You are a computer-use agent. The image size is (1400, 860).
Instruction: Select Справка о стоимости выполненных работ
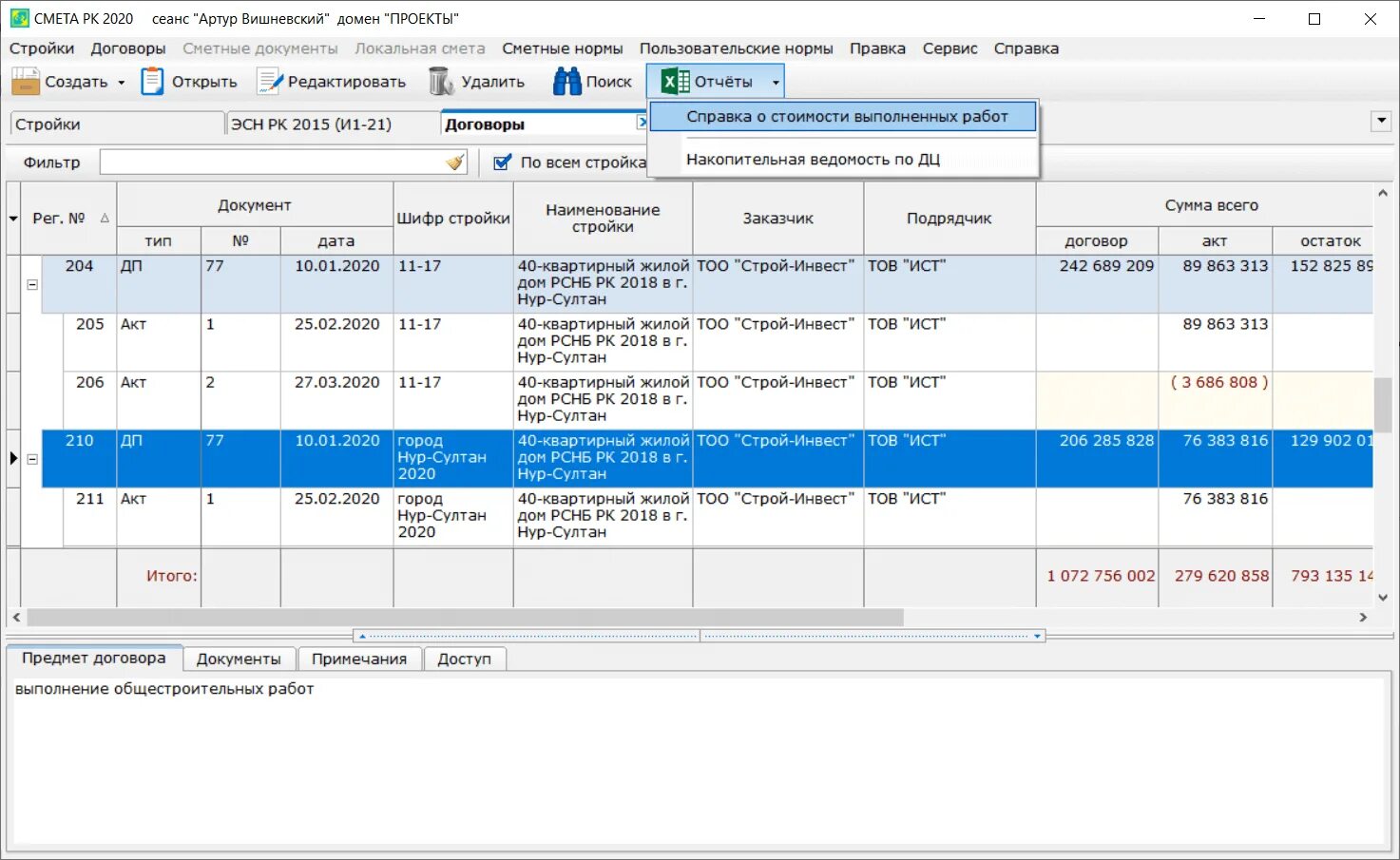pos(843,117)
